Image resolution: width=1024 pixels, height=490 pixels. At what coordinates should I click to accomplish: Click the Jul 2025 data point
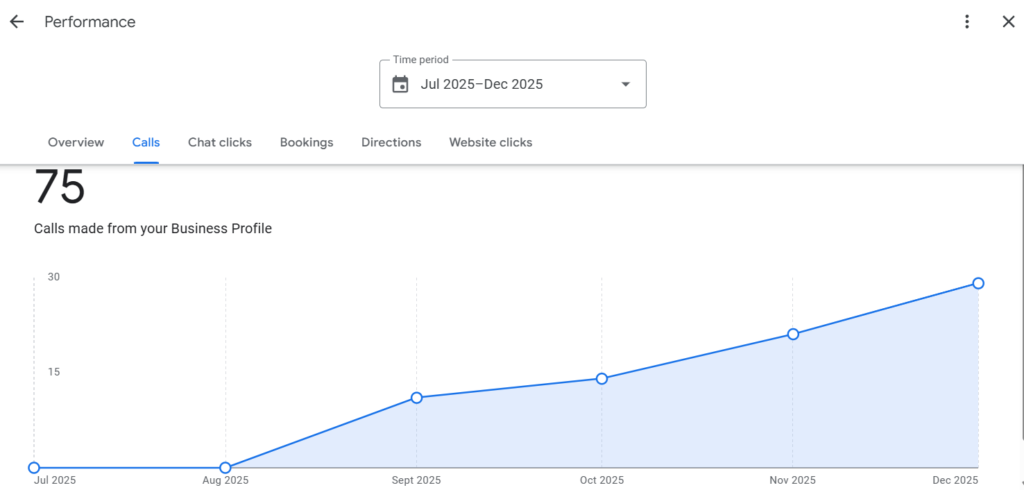click(x=34, y=467)
